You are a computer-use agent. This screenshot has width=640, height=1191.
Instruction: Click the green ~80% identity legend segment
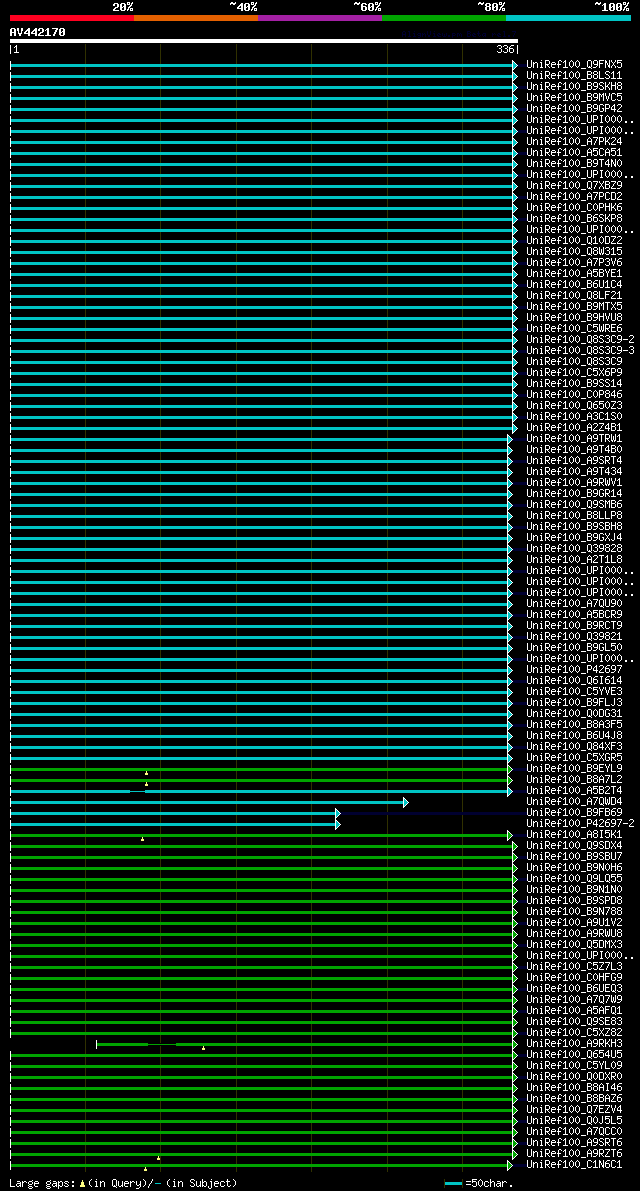click(x=444, y=17)
